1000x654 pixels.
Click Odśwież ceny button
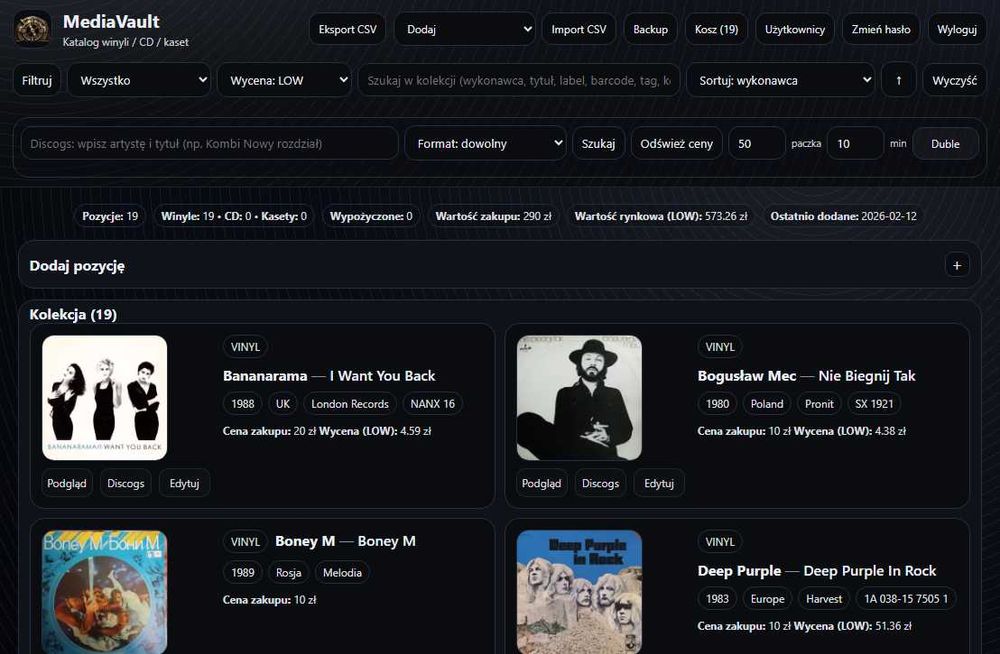pos(677,144)
